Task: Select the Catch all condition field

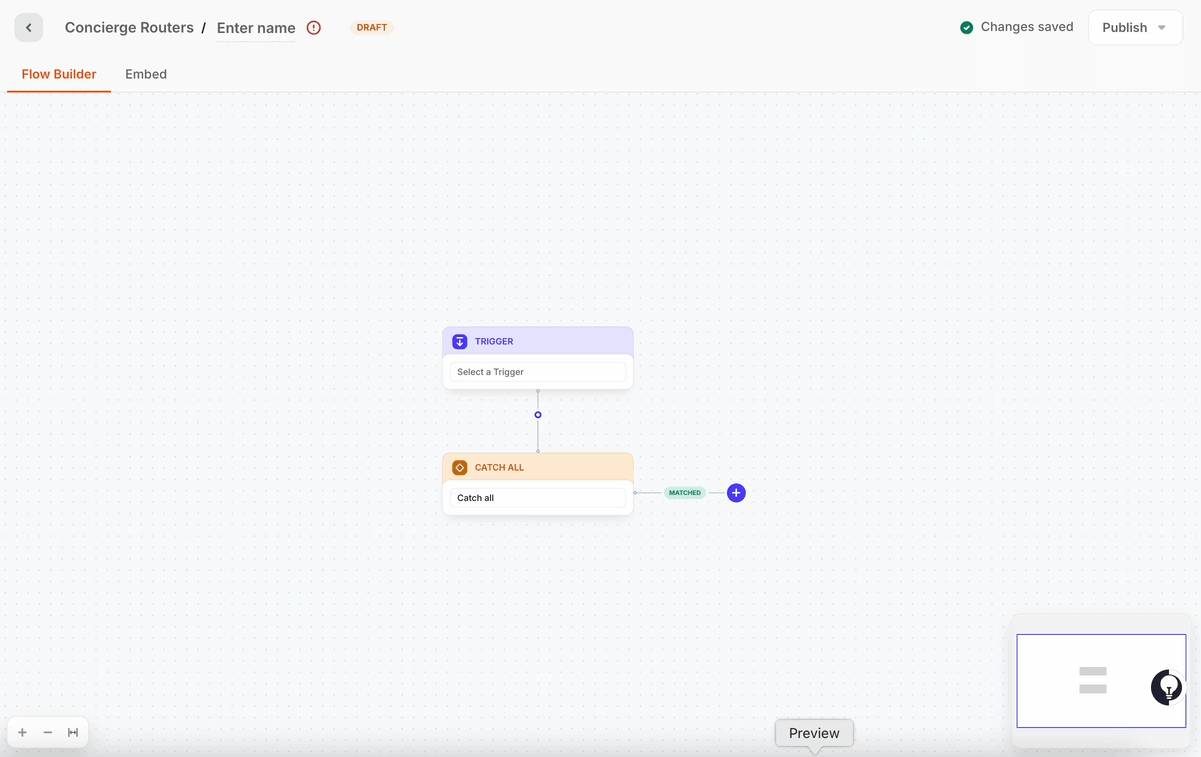Action: (538, 498)
